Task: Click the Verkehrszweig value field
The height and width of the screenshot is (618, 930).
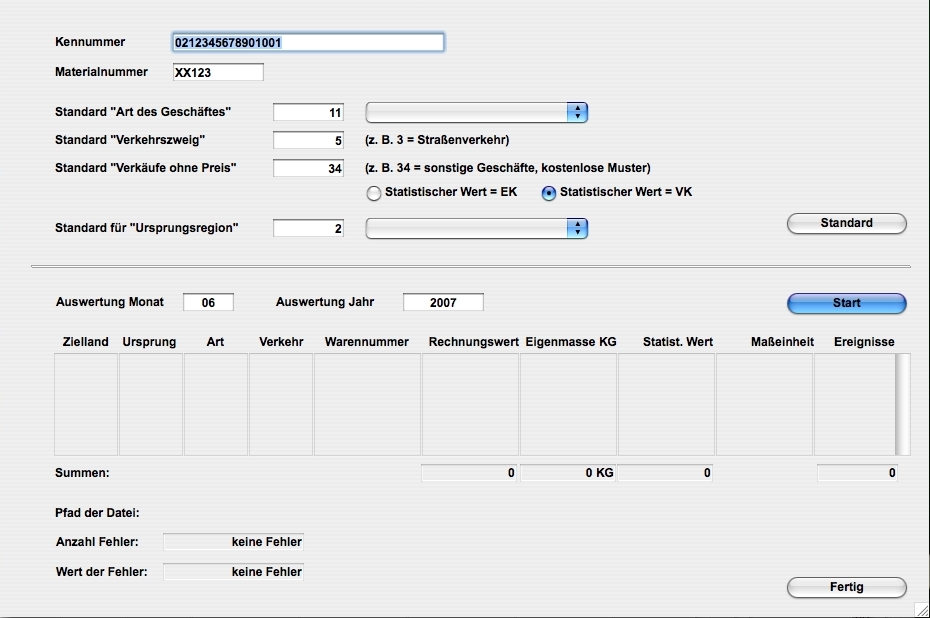Action: [x=308, y=141]
